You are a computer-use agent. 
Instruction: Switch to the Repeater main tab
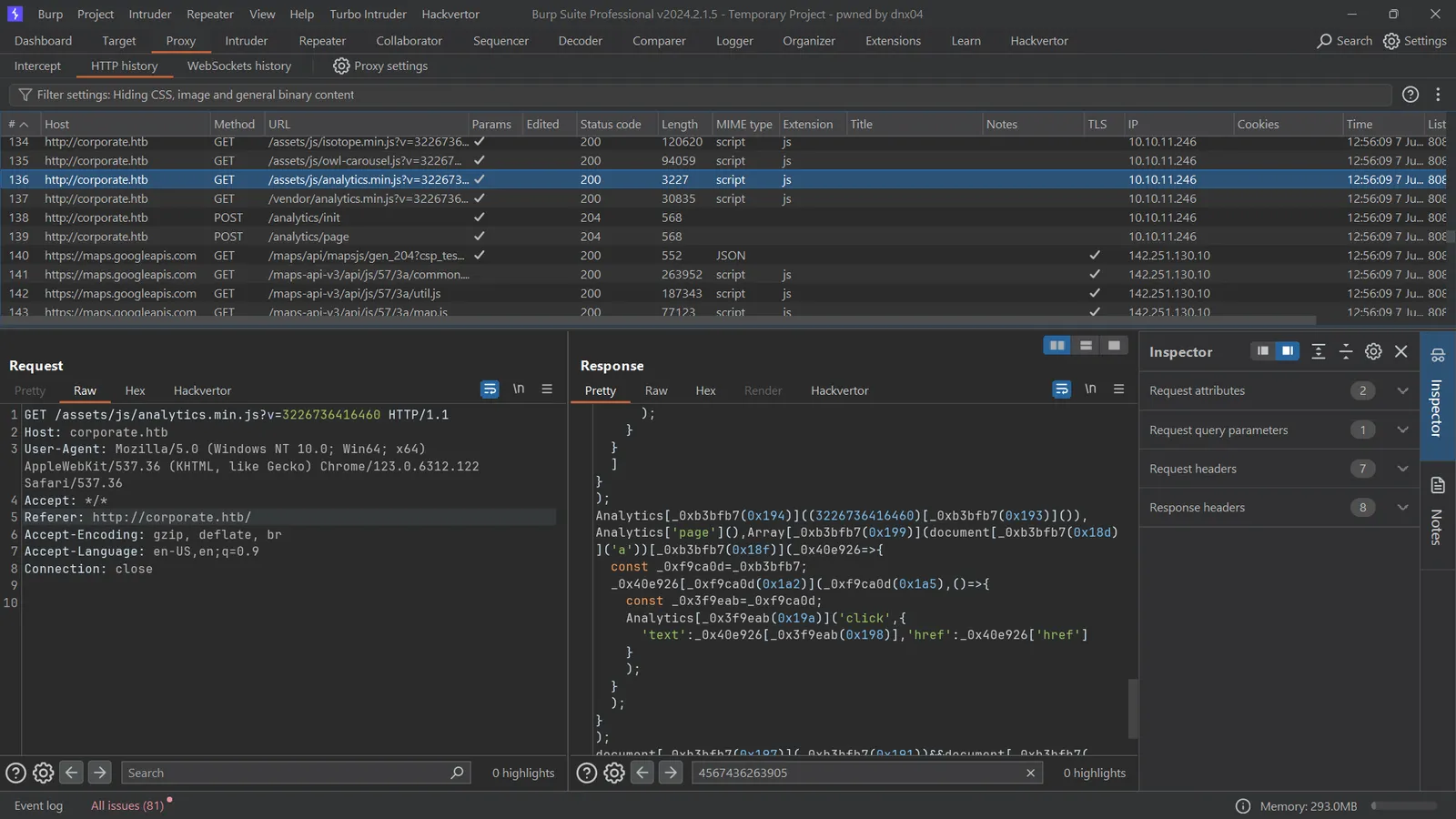pyautogui.click(x=322, y=41)
